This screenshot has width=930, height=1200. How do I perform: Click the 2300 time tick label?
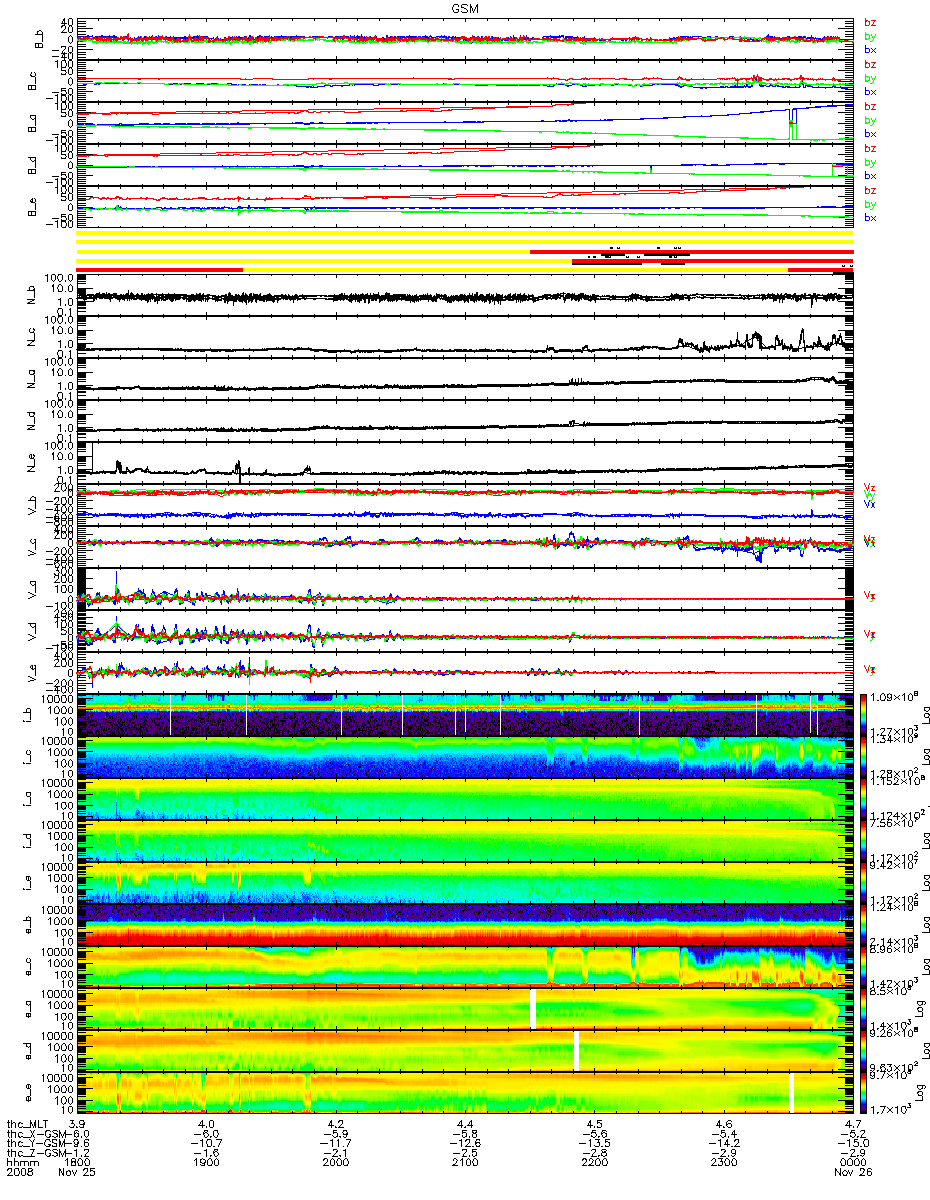723,1162
